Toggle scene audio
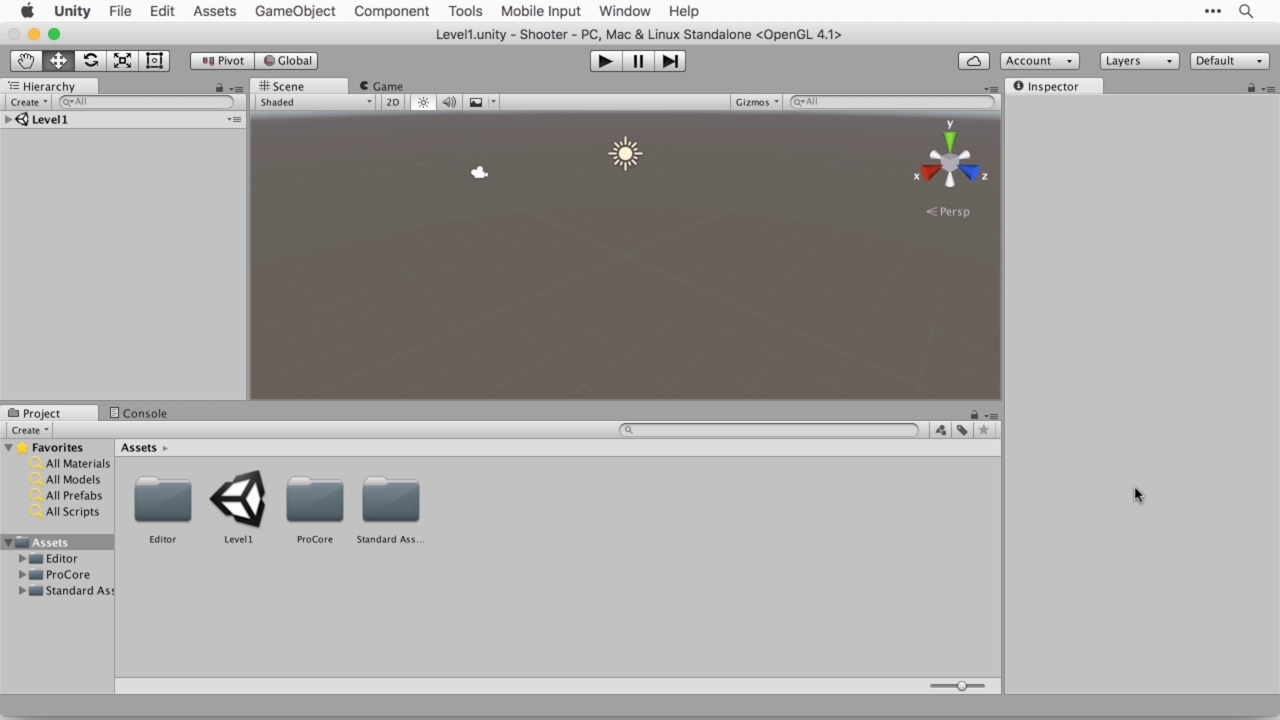The height and width of the screenshot is (720, 1280). pos(449,102)
